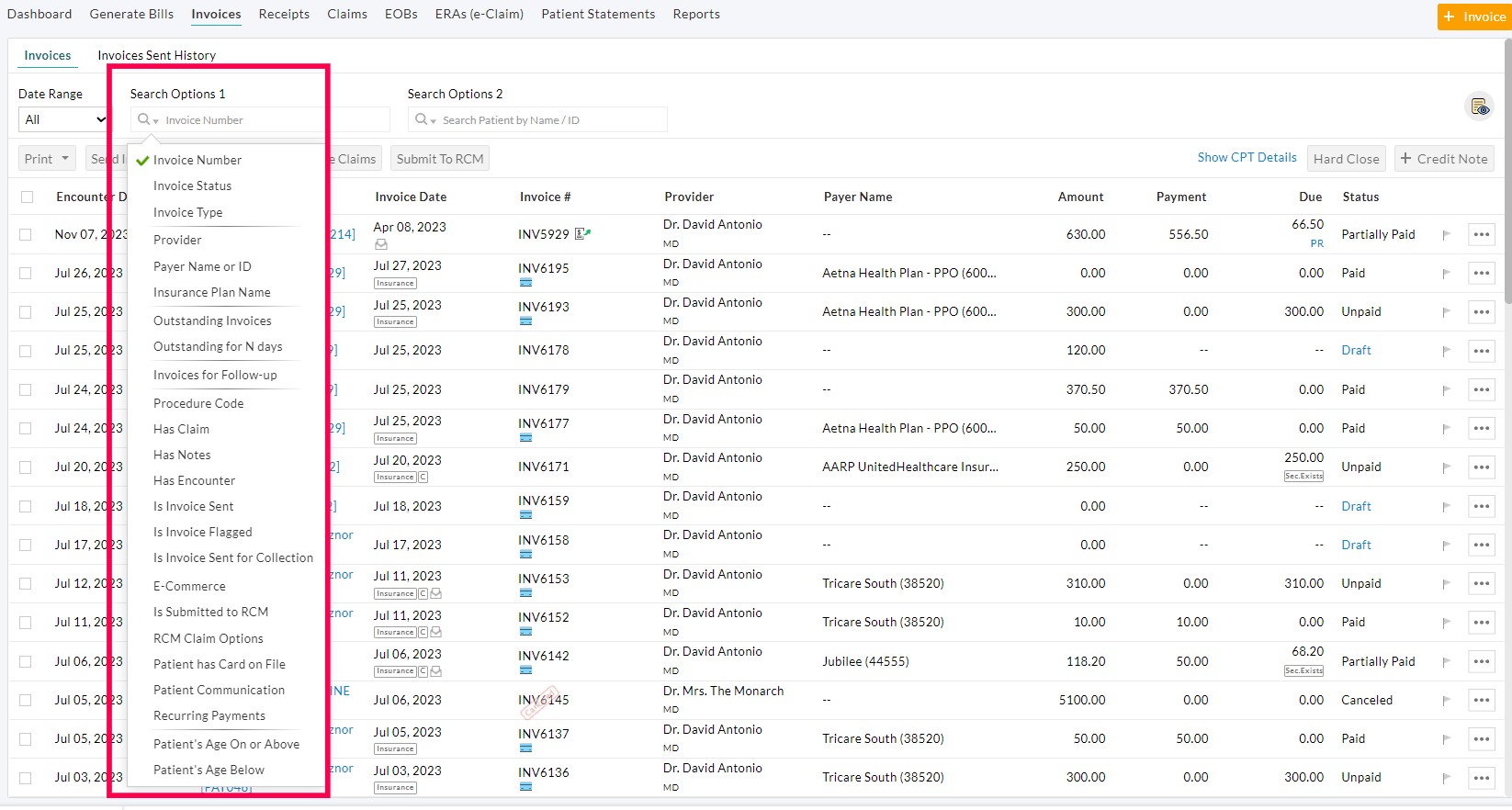Image resolution: width=1512 pixels, height=810 pixels.
Task: Choose Patient's Age Below option
Action: 209,770
